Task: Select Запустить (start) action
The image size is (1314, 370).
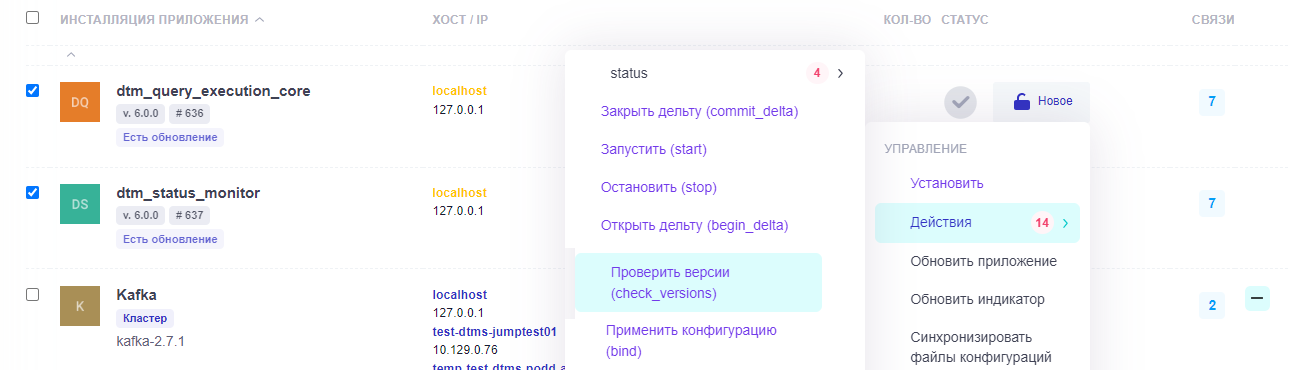Action: coord(653,149)
